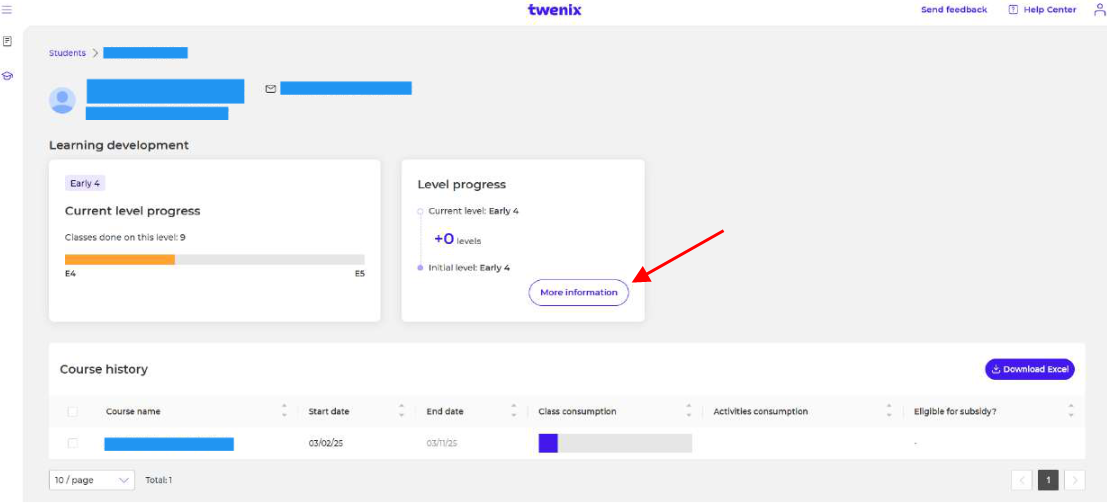This screenshot has width=1107, height=503.
Task: Sort by Activities consumption column arrows
Action: click(890, 411)
